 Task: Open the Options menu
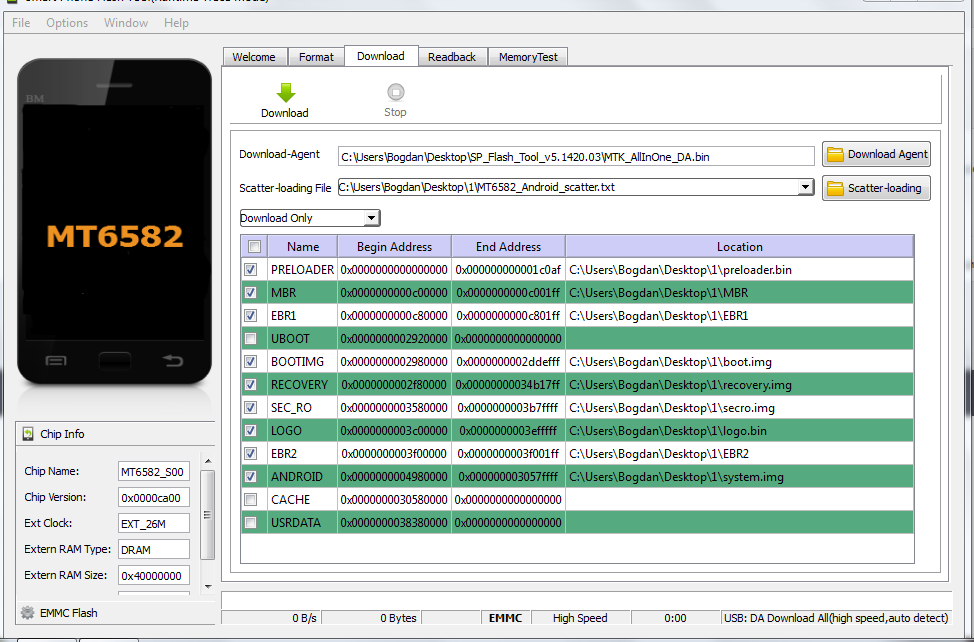[x=67, y=23]
